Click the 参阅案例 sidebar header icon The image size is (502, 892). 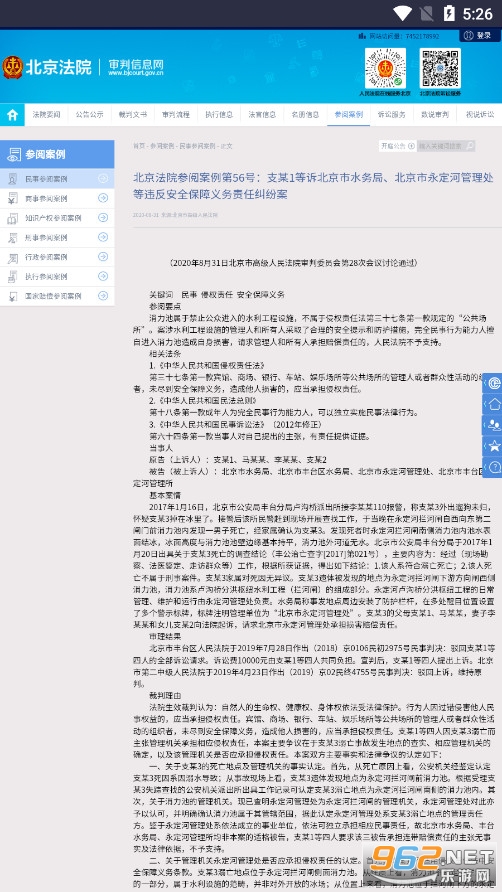[x=14, y=154]
